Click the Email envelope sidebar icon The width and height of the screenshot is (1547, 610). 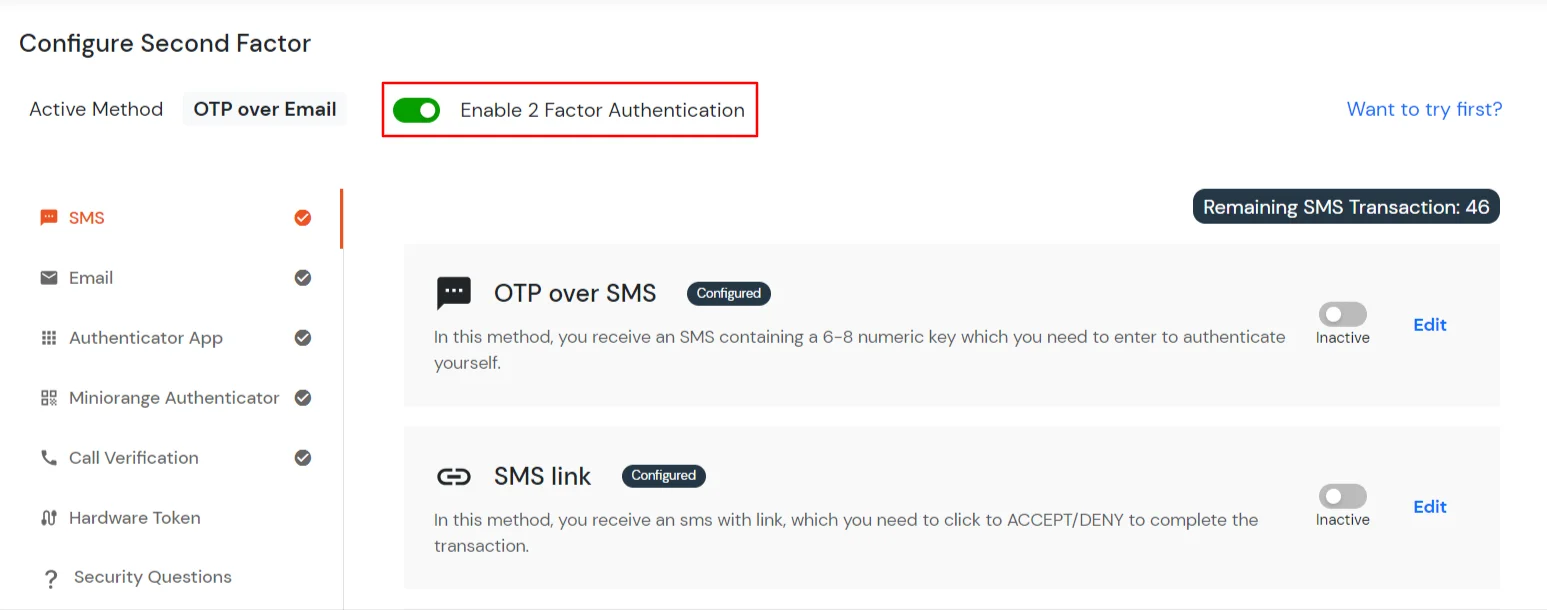point(48,278)
